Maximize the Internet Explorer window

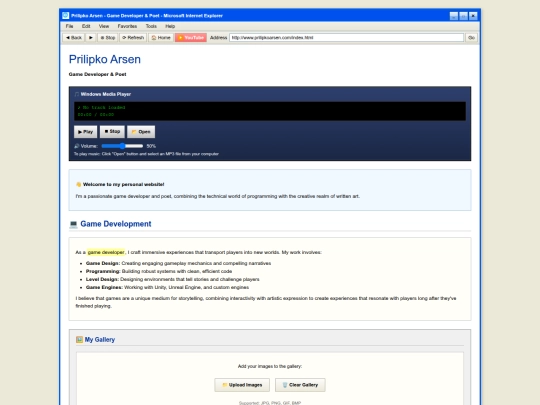pyautogui.click(x=464, y=16)
